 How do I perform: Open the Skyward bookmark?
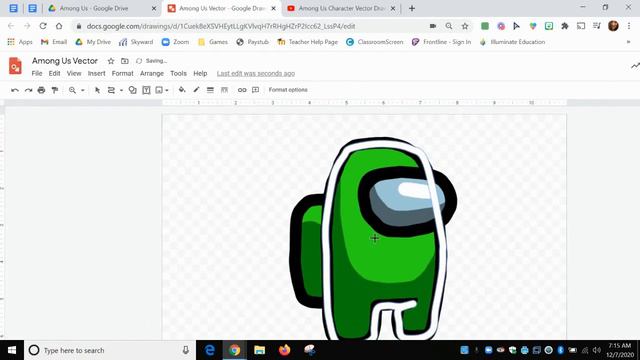[136, 42]
